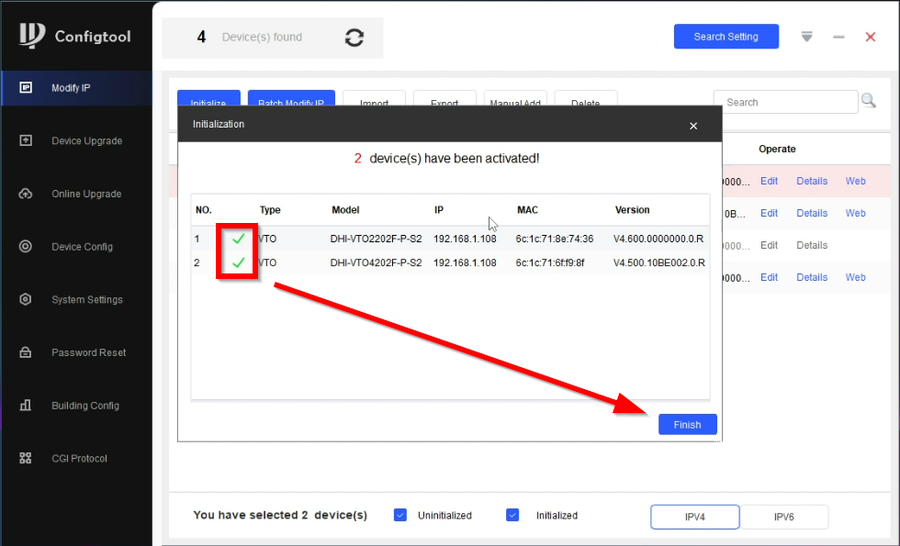
Task: Close the Configtool window
Action: tap(870, 37)
